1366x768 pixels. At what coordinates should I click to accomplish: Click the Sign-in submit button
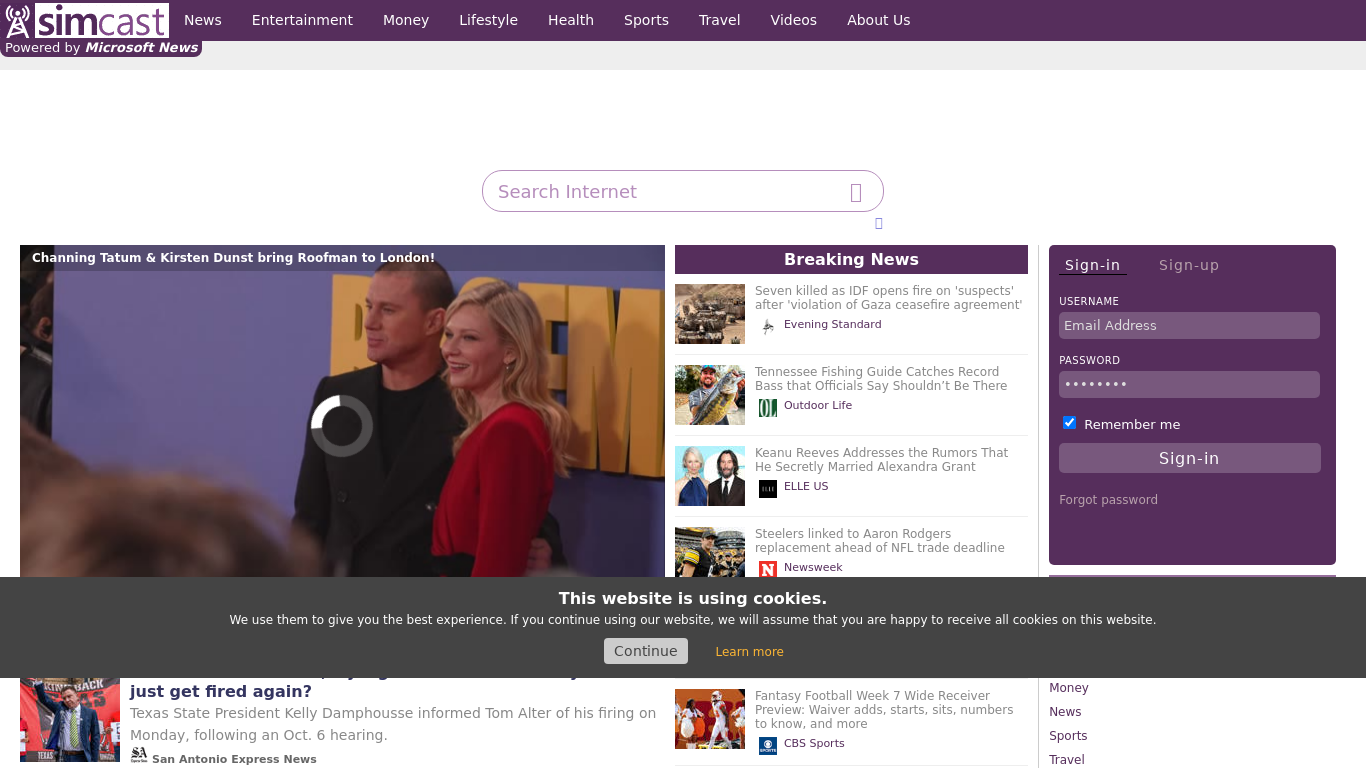click(1189, 458)
